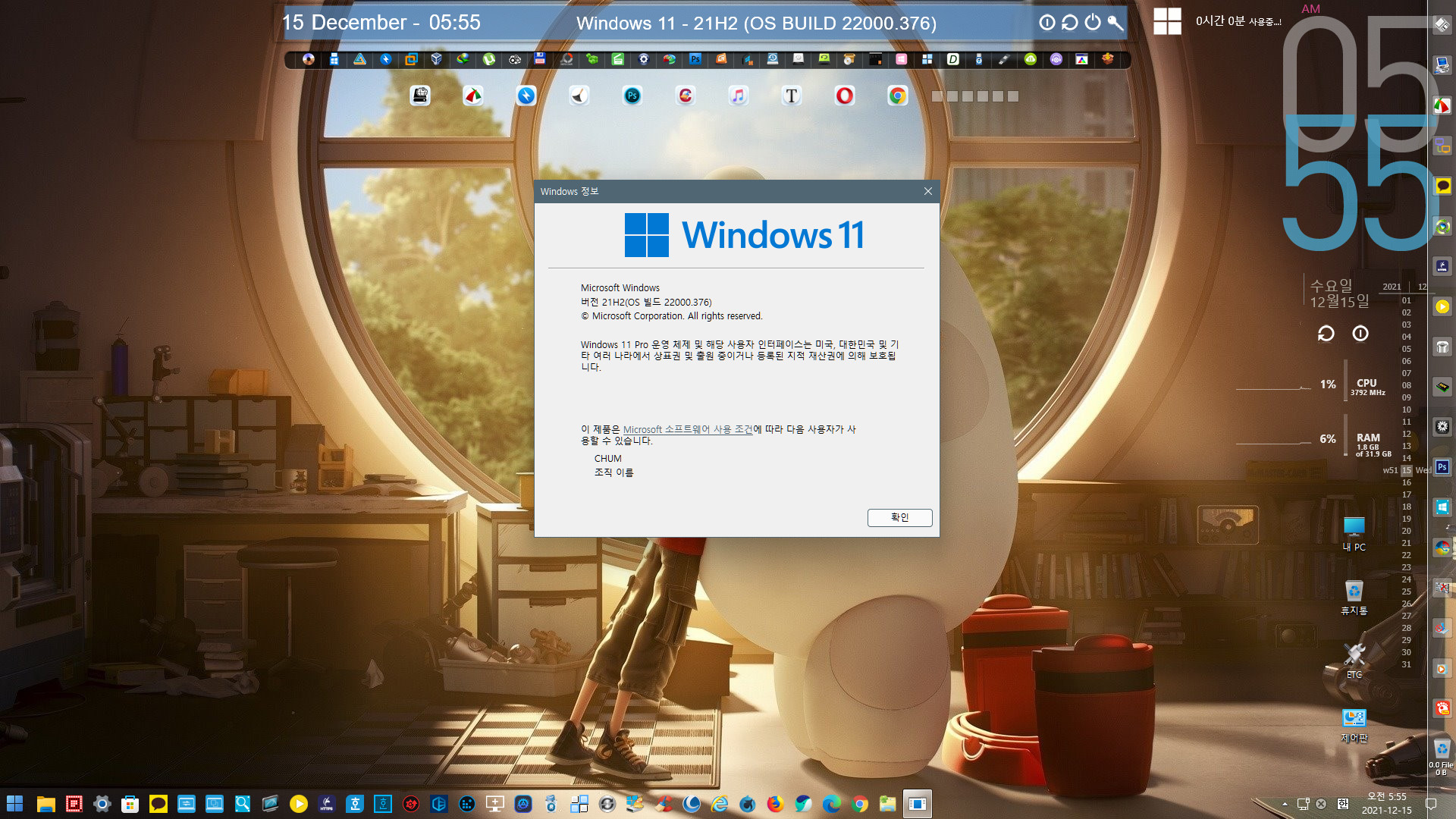1456x819 pixels.
Task: Click the refresh icon under the date widget
Action: pos(1326,334)
